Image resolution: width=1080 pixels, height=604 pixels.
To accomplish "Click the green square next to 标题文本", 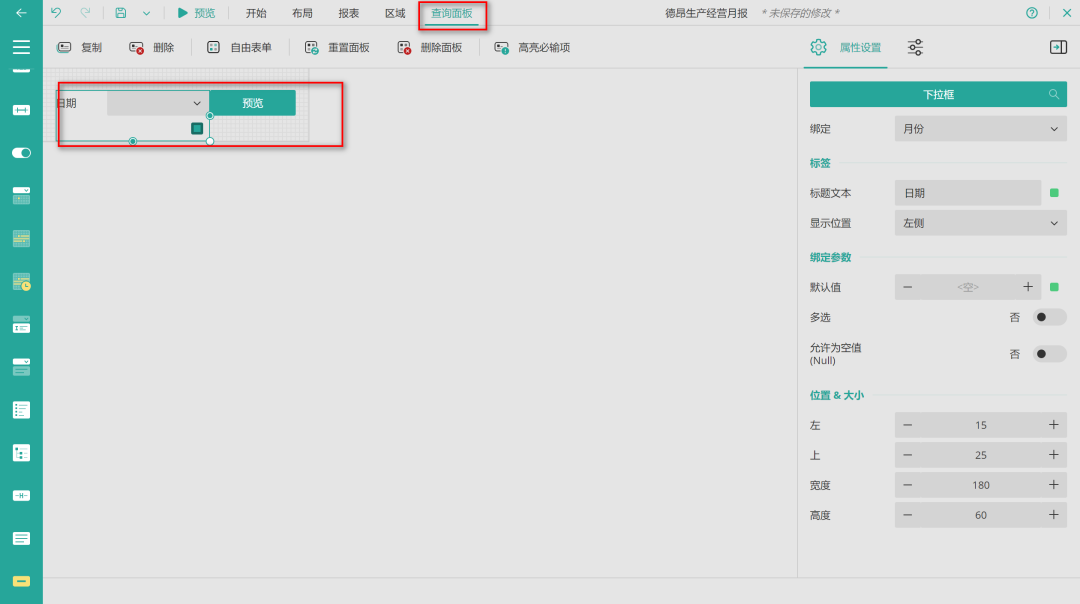I will pos(1054,193).
